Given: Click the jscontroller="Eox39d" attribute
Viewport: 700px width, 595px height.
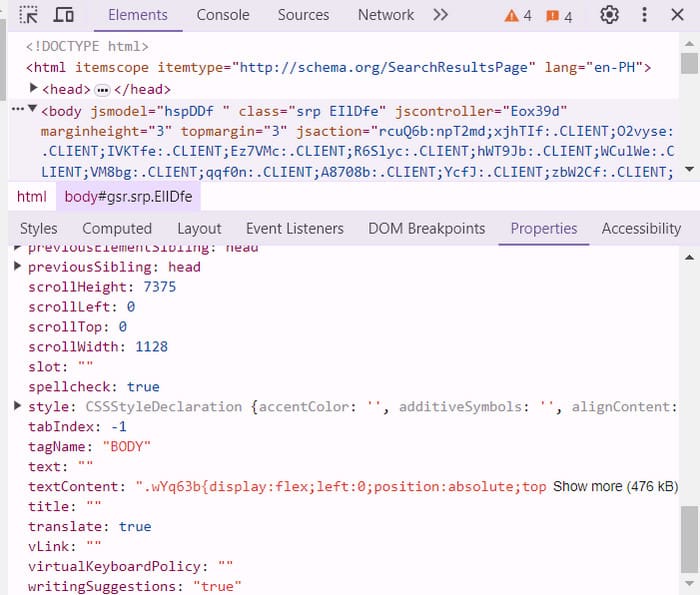Looking at the screenshot, I should click(481, 111).
